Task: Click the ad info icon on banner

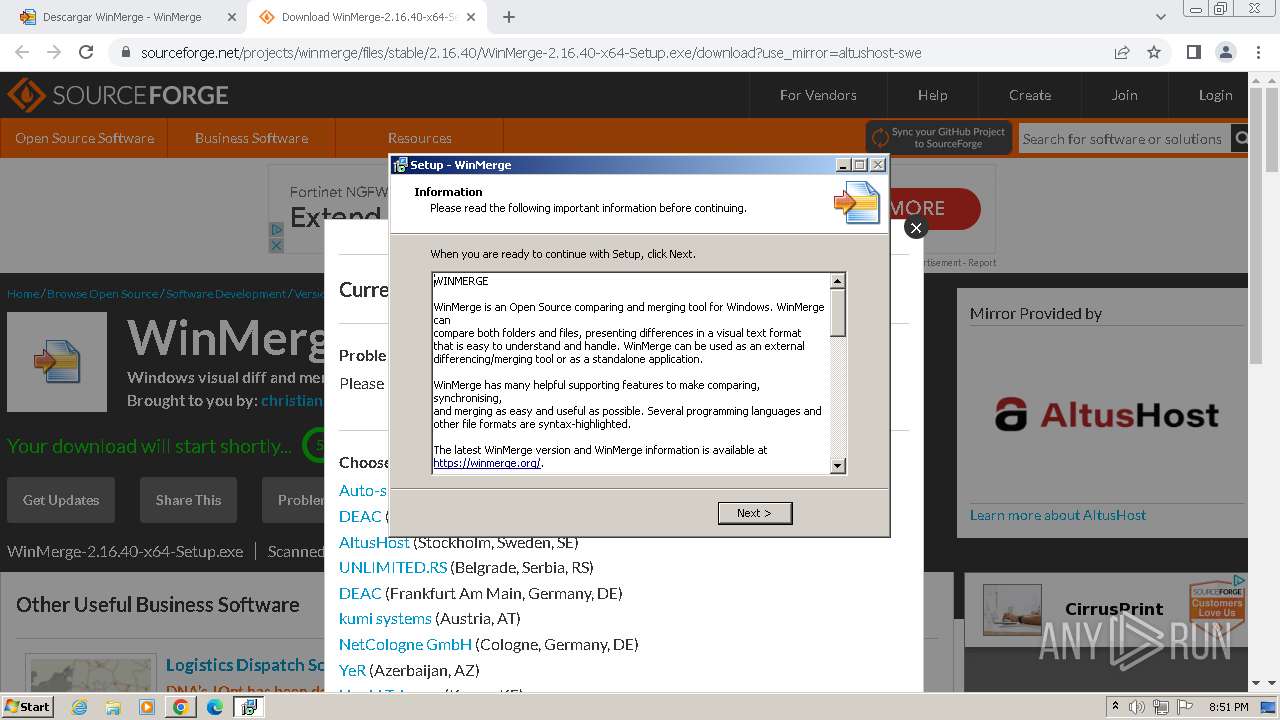Action: click(x=277, y=230)
